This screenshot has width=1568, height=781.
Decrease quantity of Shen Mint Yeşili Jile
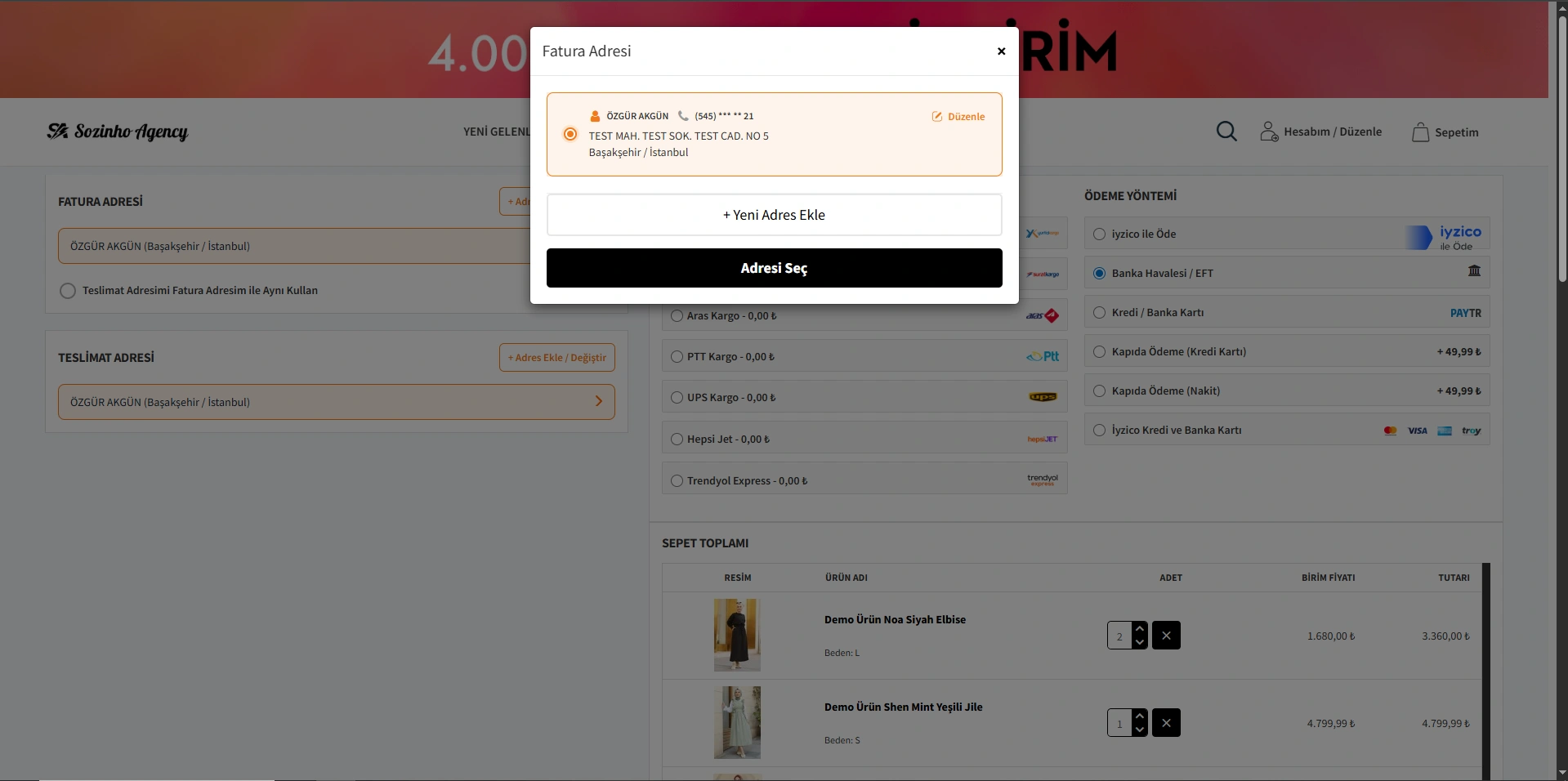[x=1140, y=730]
